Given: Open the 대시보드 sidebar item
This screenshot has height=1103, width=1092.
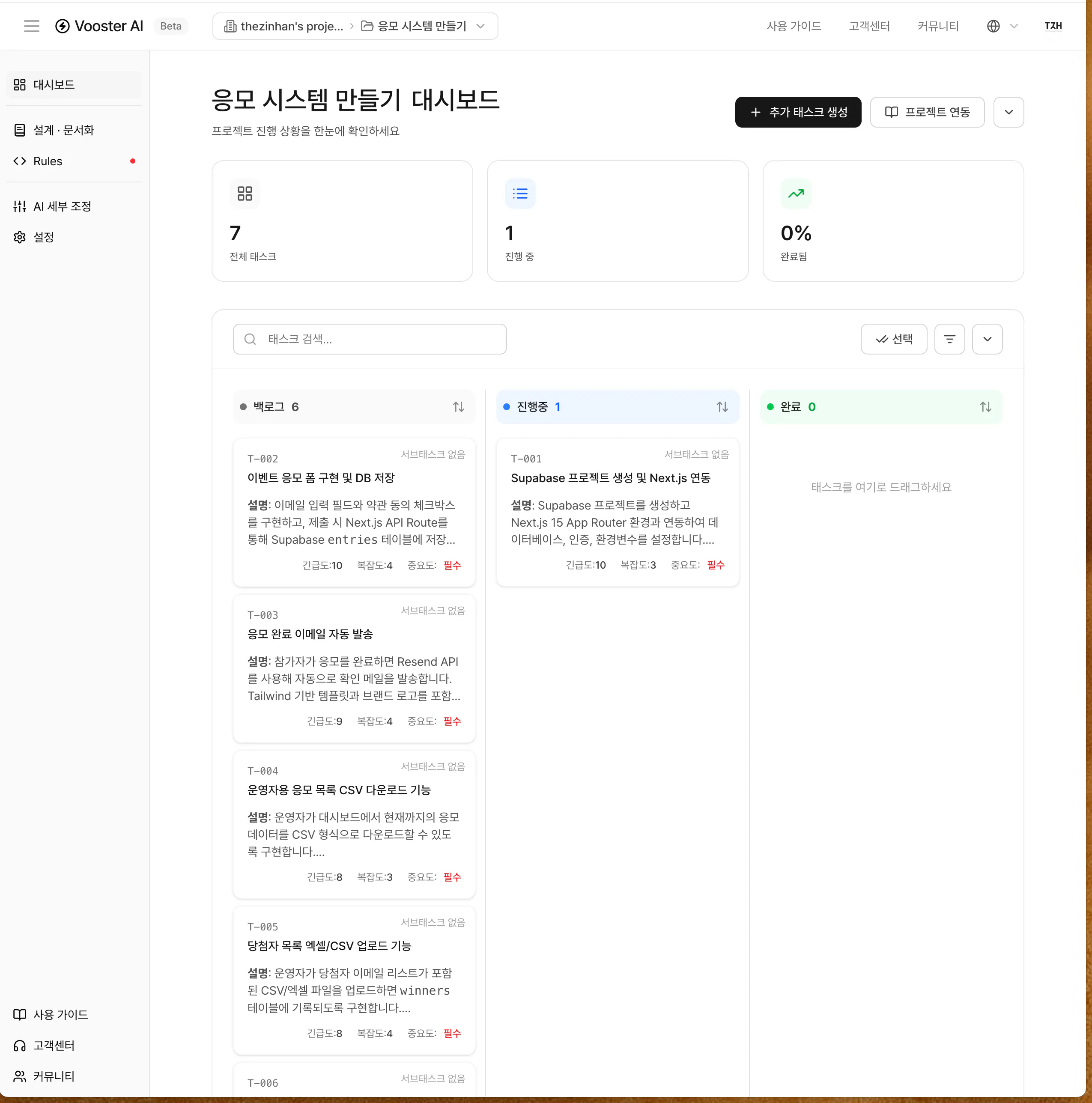Looking at the screenshot, I should click(74, 84).
